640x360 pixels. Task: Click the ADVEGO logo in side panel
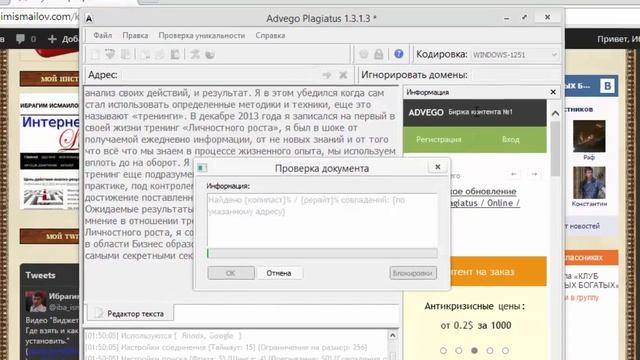[x=426, y=112]
